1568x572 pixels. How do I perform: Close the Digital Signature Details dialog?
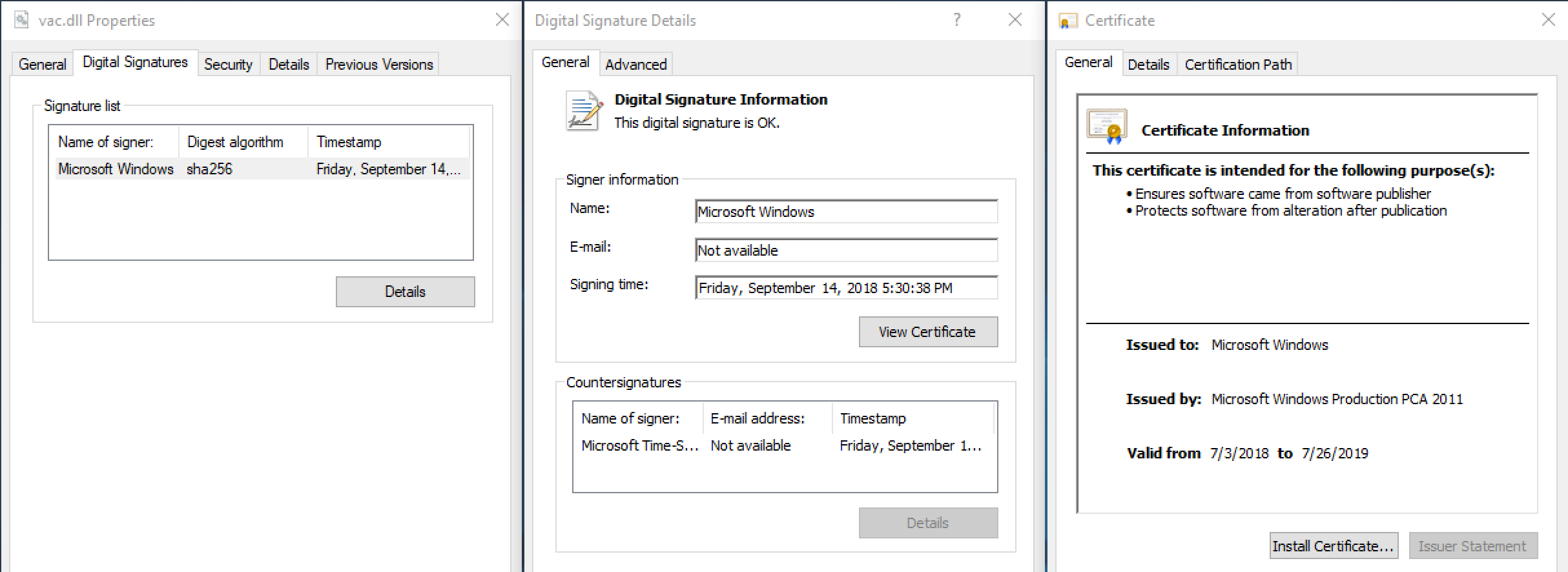tap(1015, 20)
